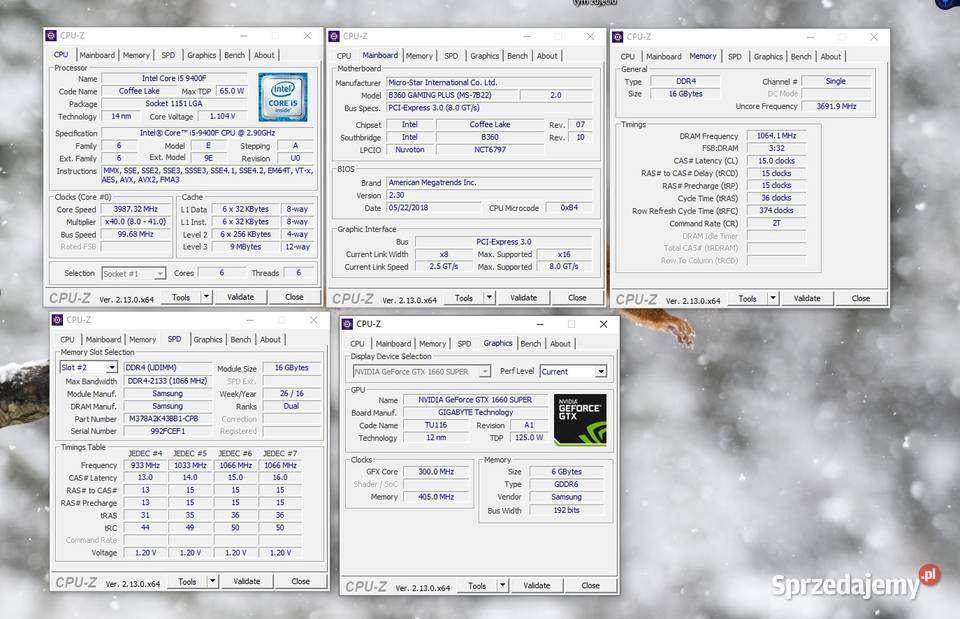Open the Socket #1 selection dropdown
The height and width of the screenshot is (619, 960).
pyautogui.click(x=133, y=272)
